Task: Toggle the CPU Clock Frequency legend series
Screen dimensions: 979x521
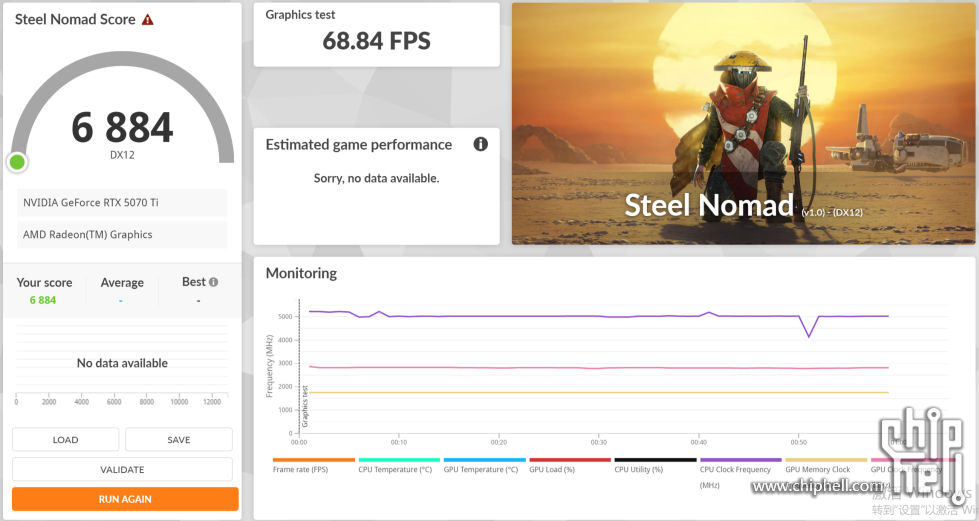Action: [x=735, y=469]
